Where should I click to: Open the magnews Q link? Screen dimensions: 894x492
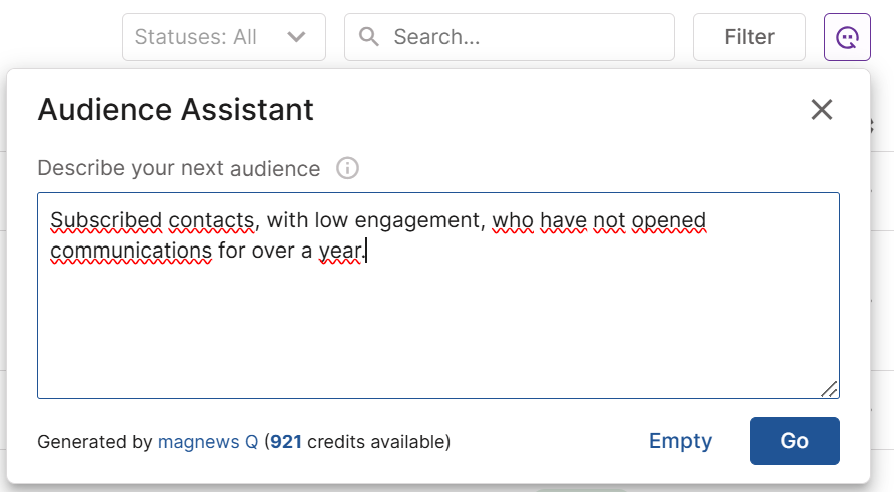point(208,441)
